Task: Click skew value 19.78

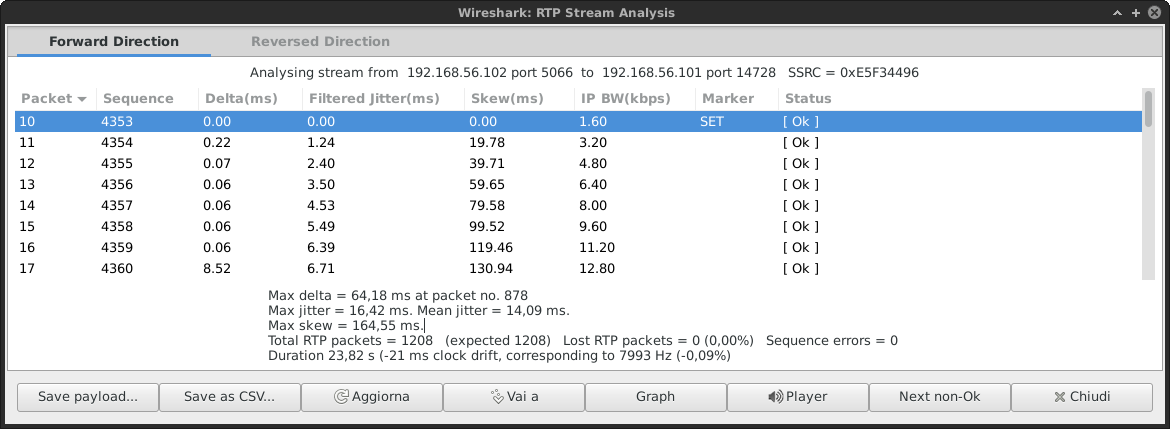Action: 487,143
